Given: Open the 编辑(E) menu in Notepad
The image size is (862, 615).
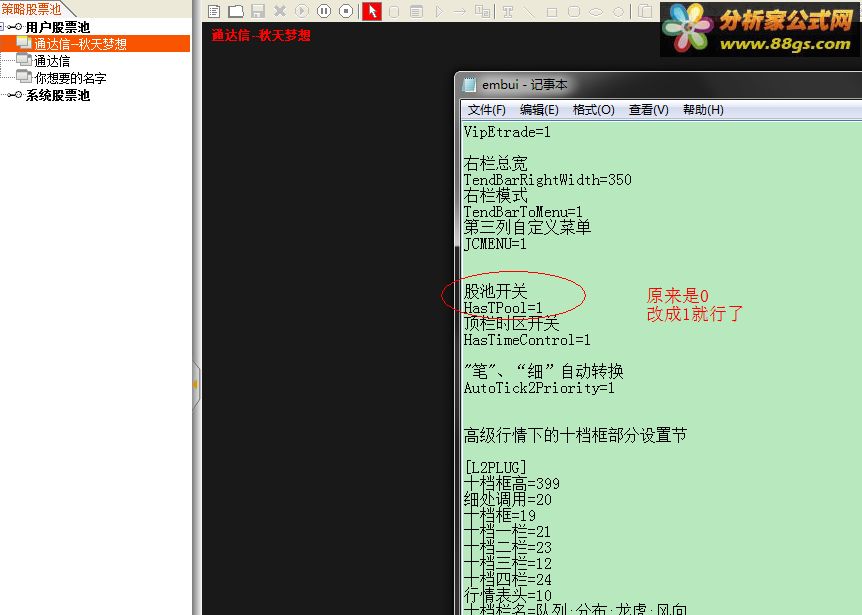Looking at the screenshot, I should (x=539, y=110).
